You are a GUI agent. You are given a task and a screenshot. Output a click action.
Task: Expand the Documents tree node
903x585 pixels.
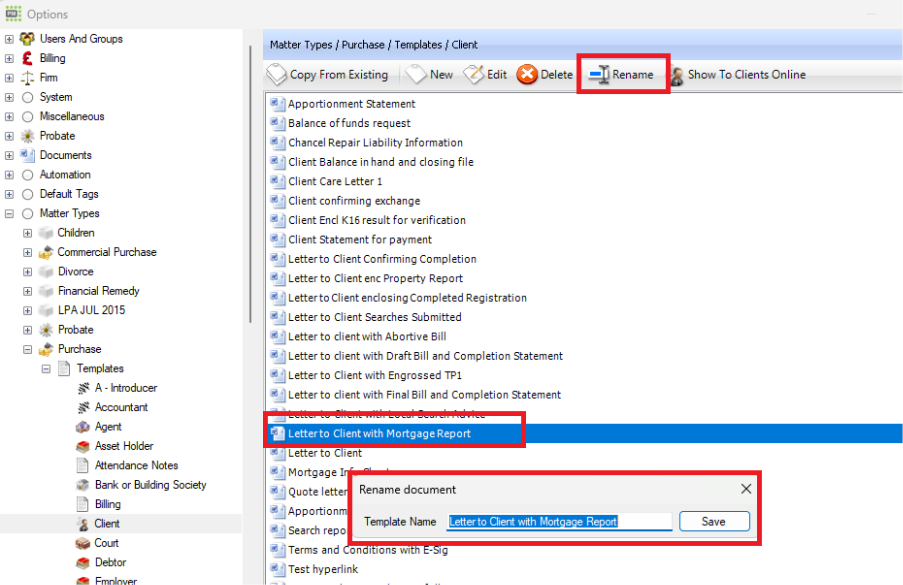click(10, 155)
